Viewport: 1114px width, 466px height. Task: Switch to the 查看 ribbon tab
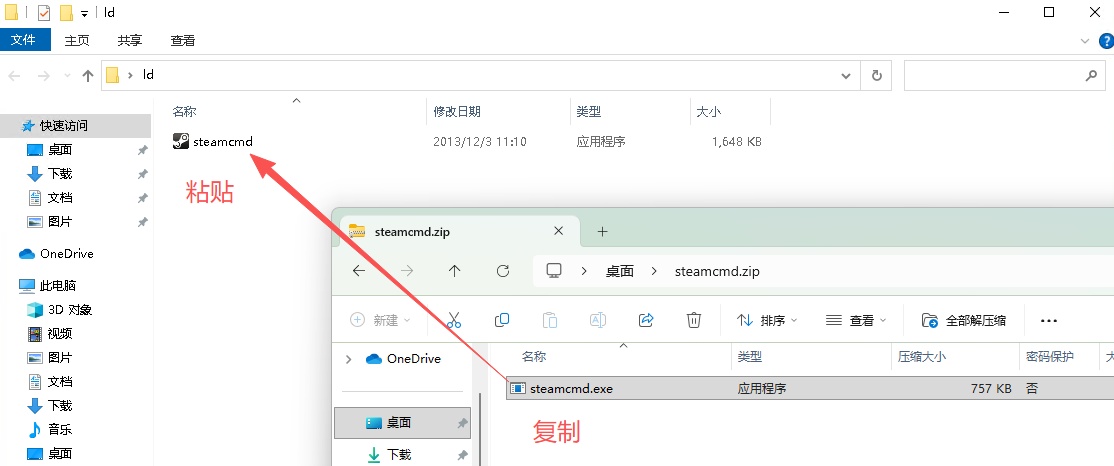(x=183, y=40)
